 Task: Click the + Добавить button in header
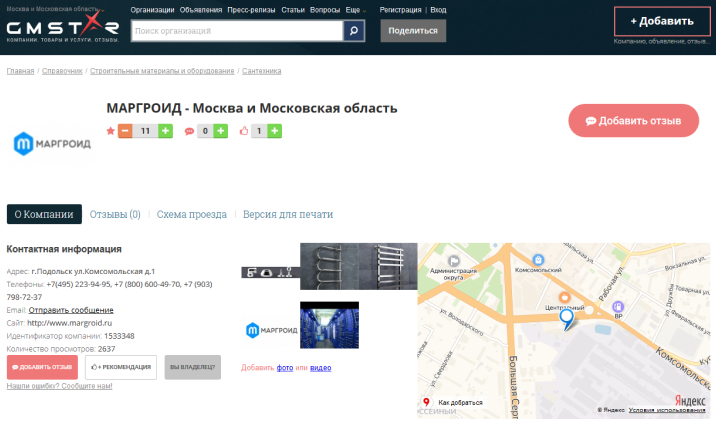[x=662, y=21]
